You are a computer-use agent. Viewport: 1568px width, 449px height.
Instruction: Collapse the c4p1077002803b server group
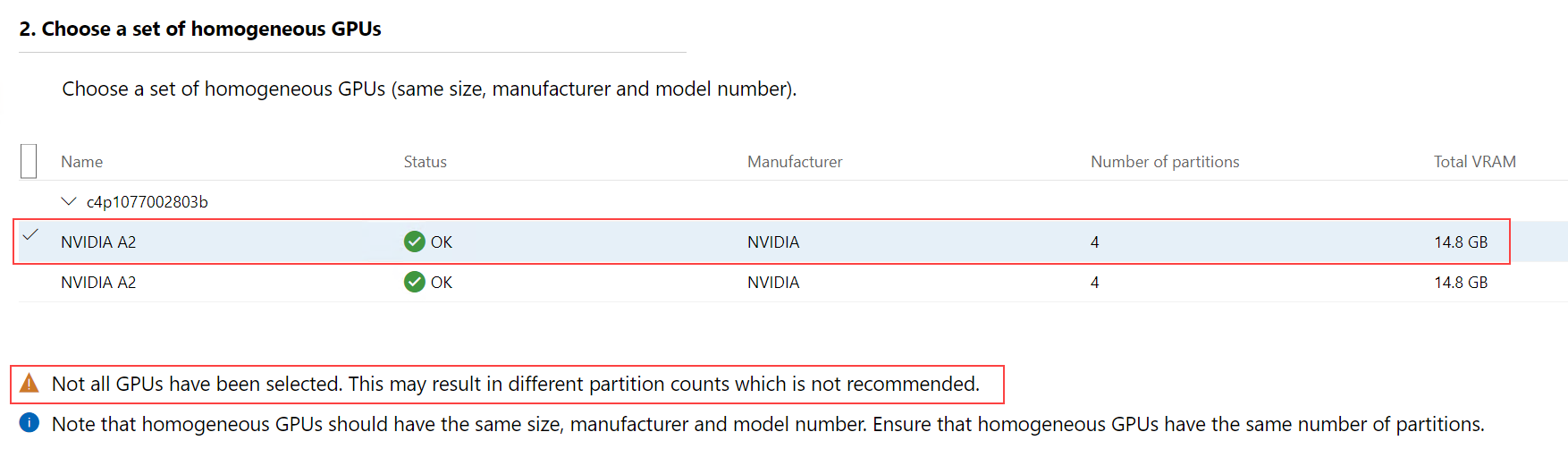(x=69, y=202)
